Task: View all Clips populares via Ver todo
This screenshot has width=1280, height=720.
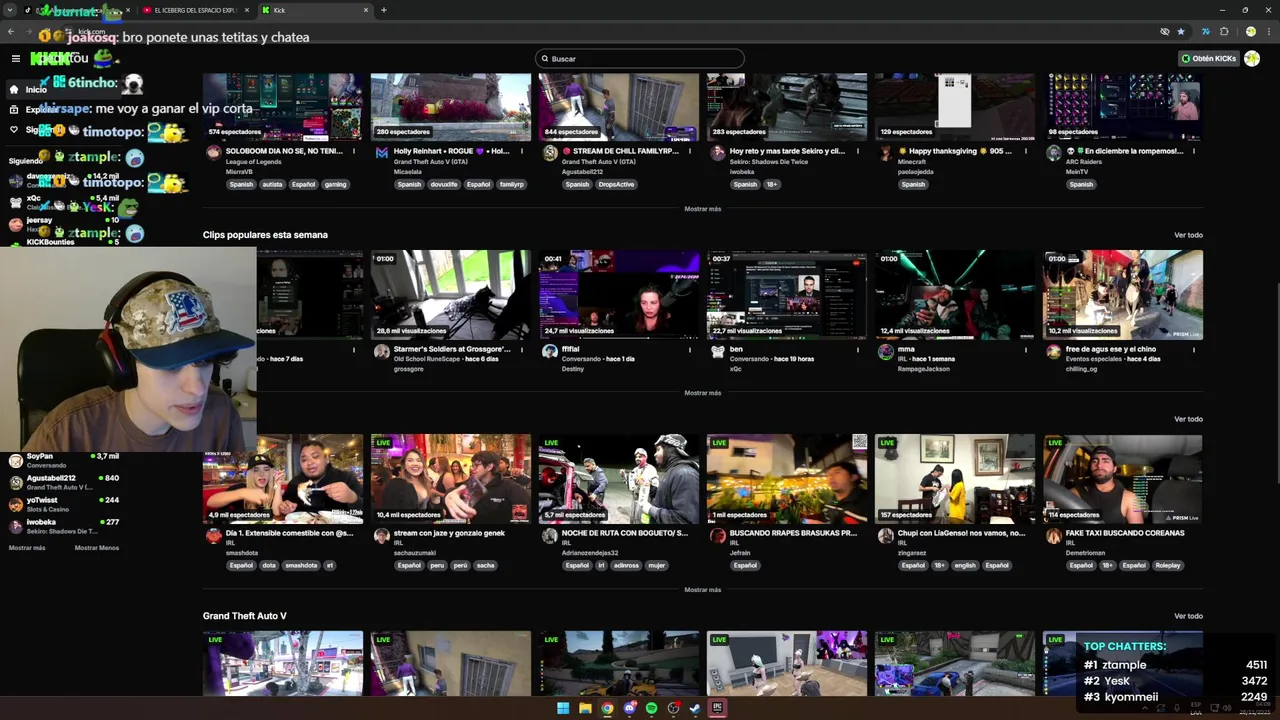Action: [x=1188, y=235]
